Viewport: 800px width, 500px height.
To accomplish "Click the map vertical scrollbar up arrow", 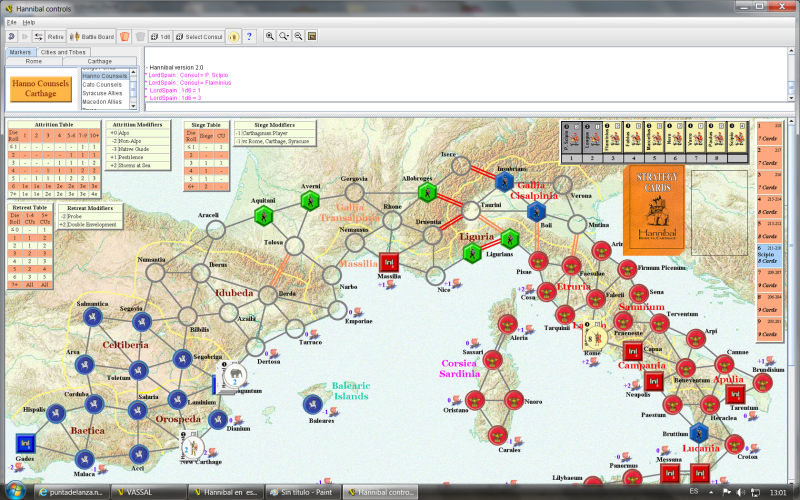I will tap(791, 122).
